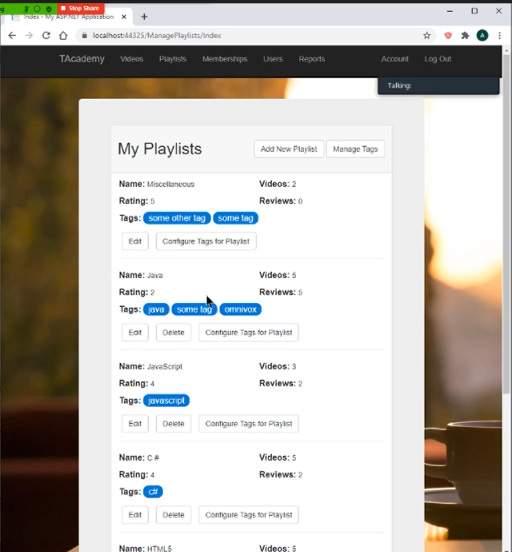Reload the page with the refresh icon

coord(46,36)
